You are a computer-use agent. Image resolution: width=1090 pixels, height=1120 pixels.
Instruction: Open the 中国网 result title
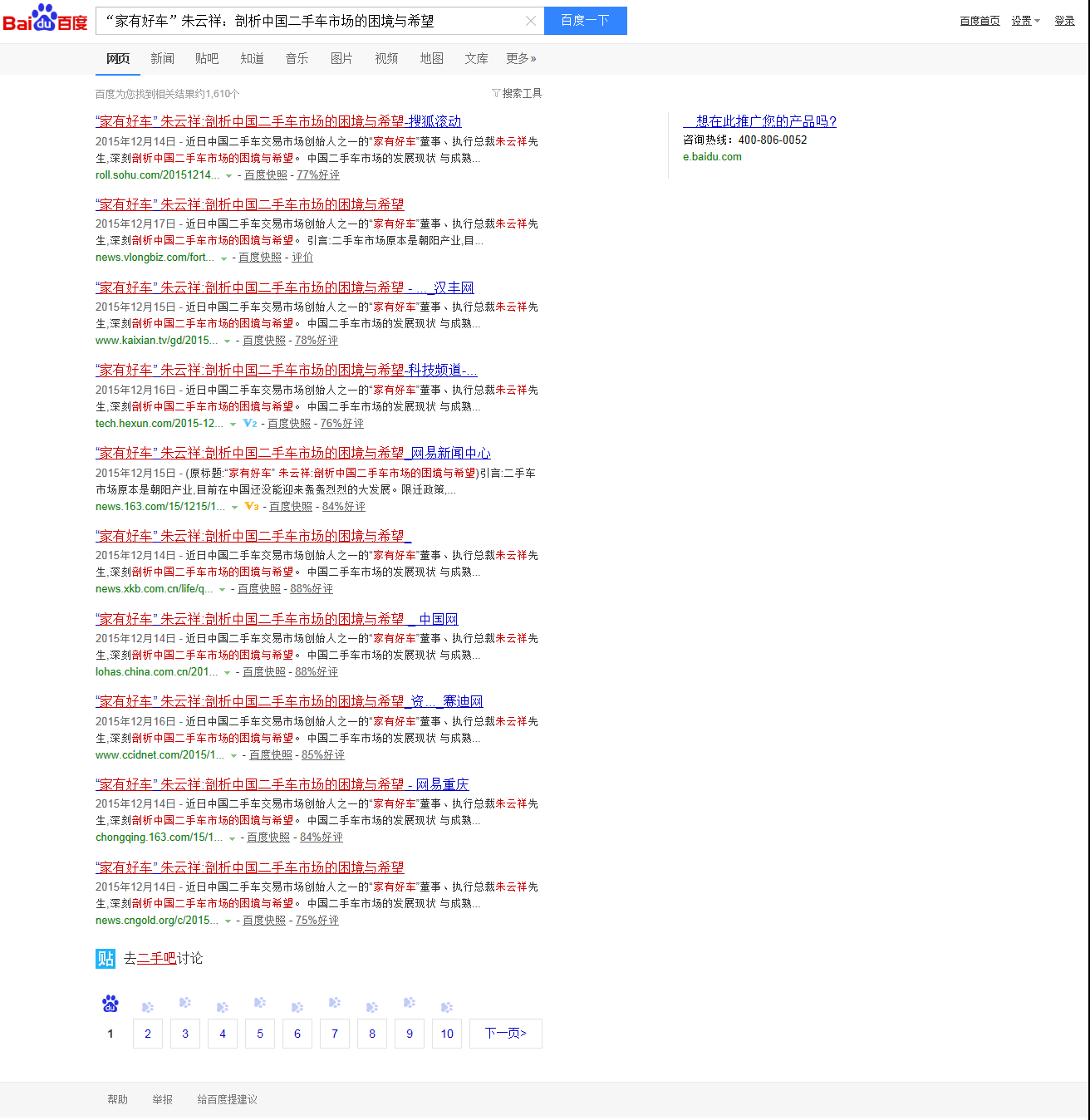(x=277, y=619)
